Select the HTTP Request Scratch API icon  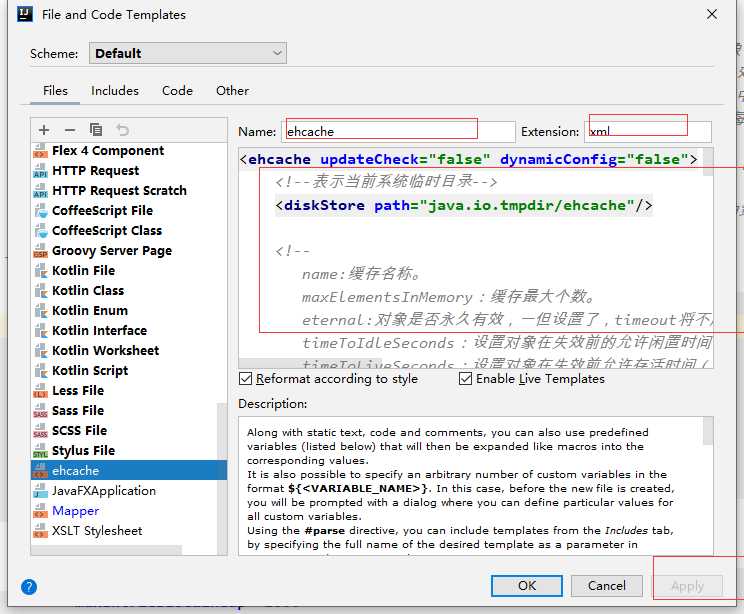[x=41, y=191]
